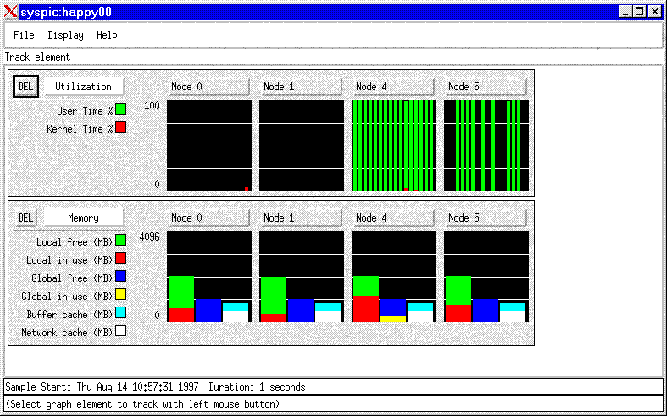The image size is (667, 416).
Task: Click cyan Buffer cache legend swatch
Action: tap(120, 313)
